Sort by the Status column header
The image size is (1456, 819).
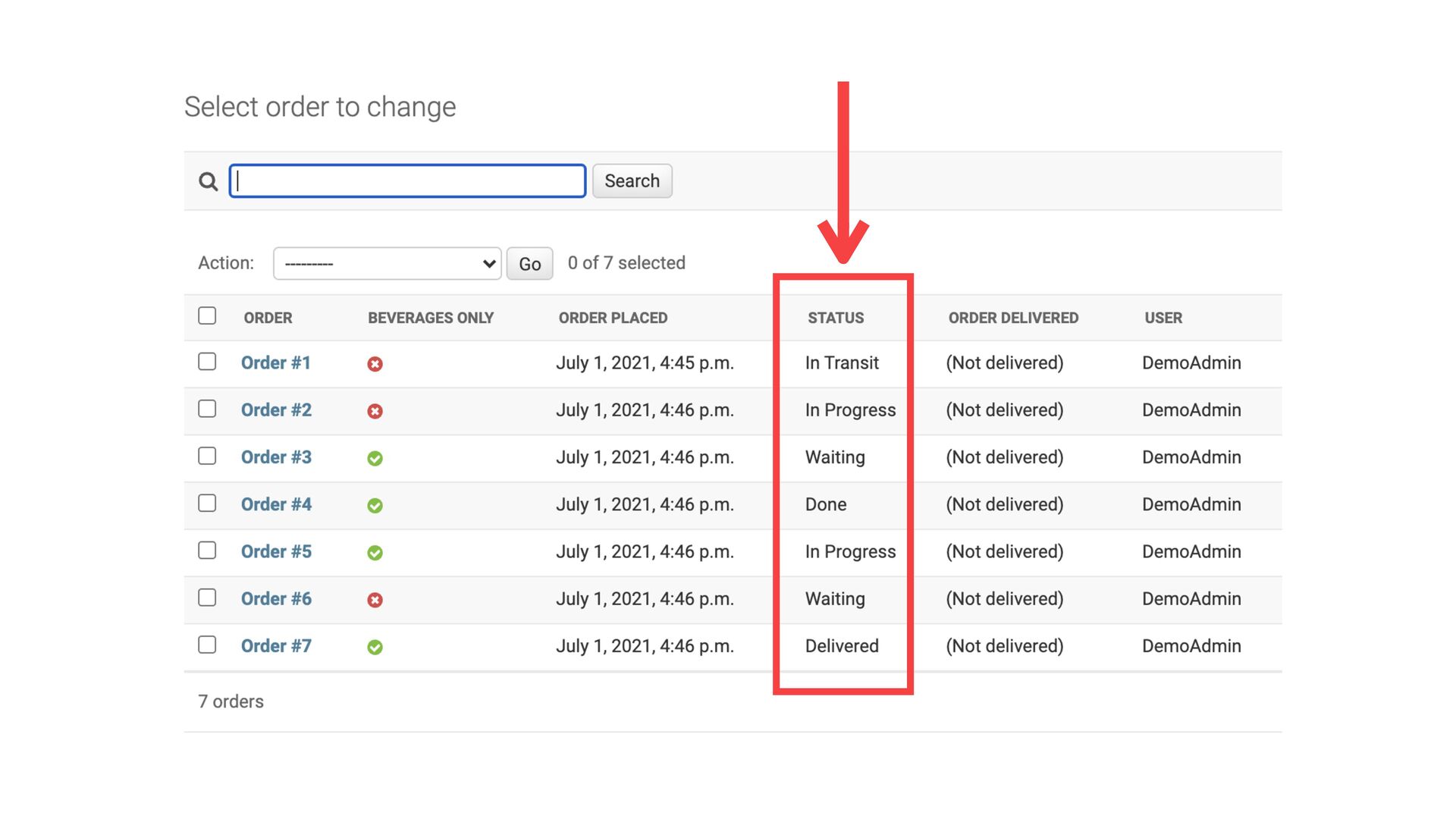[x=835, y=318]
